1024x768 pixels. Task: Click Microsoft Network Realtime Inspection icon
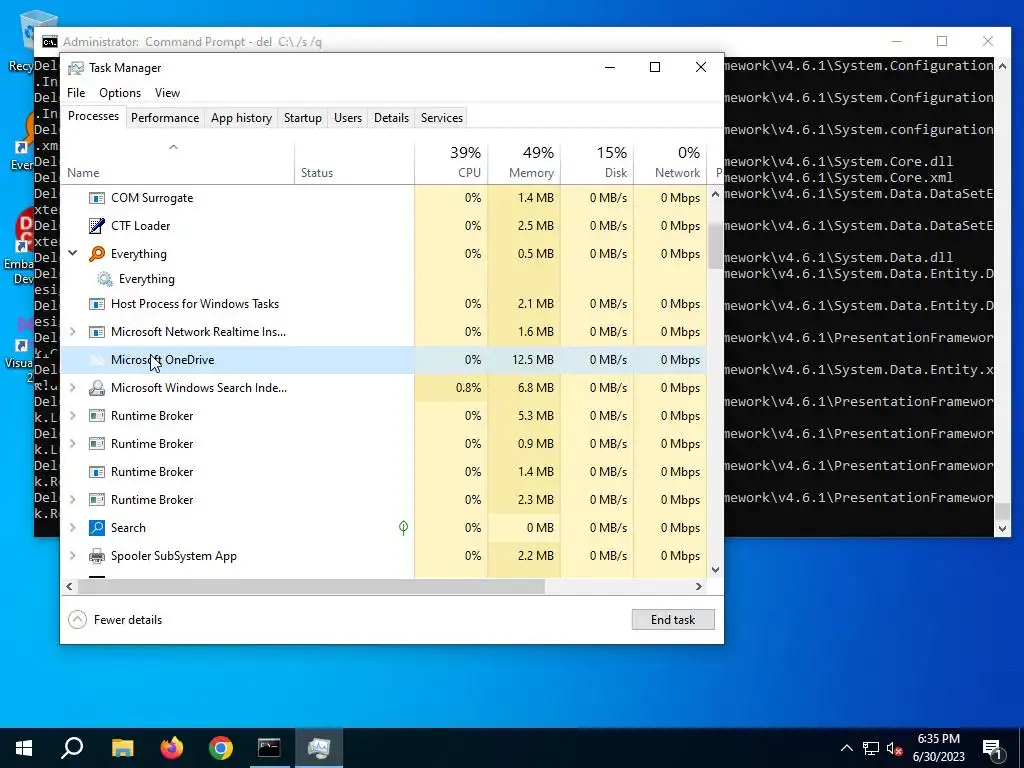pyautogui.click(x=97, y=332)
